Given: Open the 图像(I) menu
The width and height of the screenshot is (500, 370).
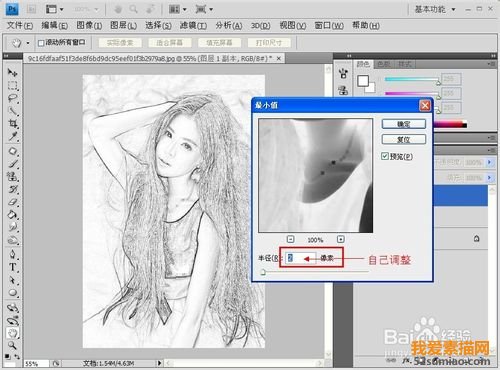Looking at the screenshot, I should (89, 25).
